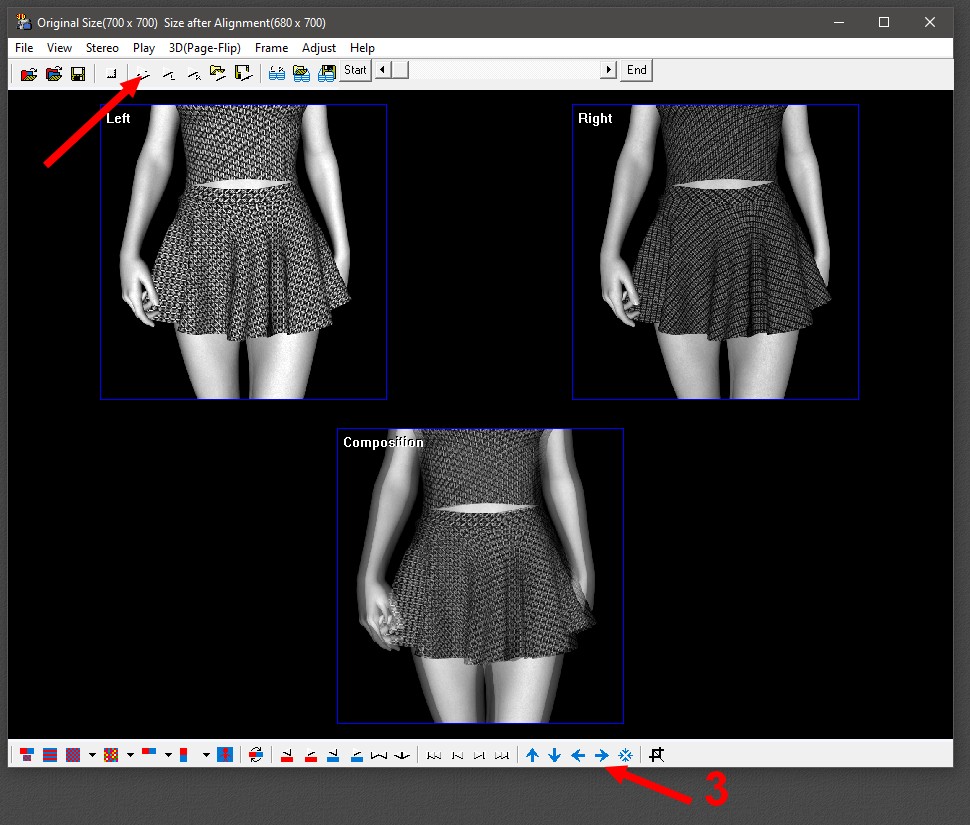Viewport: 970px width, 825px height.
Task: Select the side-by-side view icon
Action: [149, 753]
